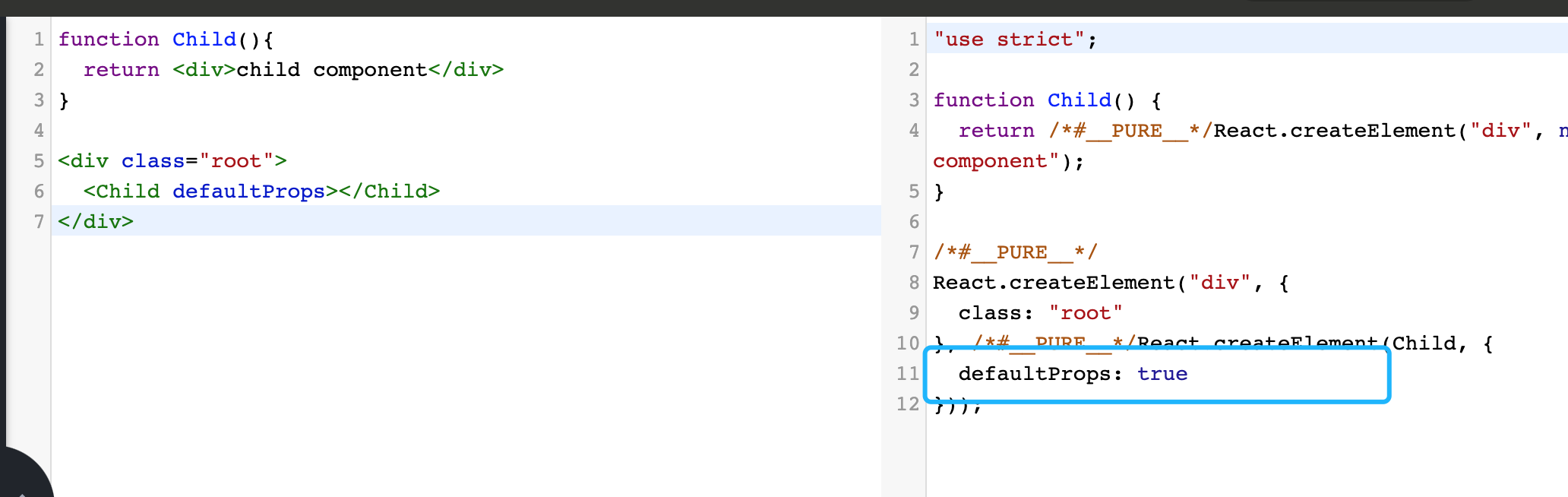Click the PURE comment on output line 4
Viewport: 1568px width, 497px height.
click(x=1130, y=131)
